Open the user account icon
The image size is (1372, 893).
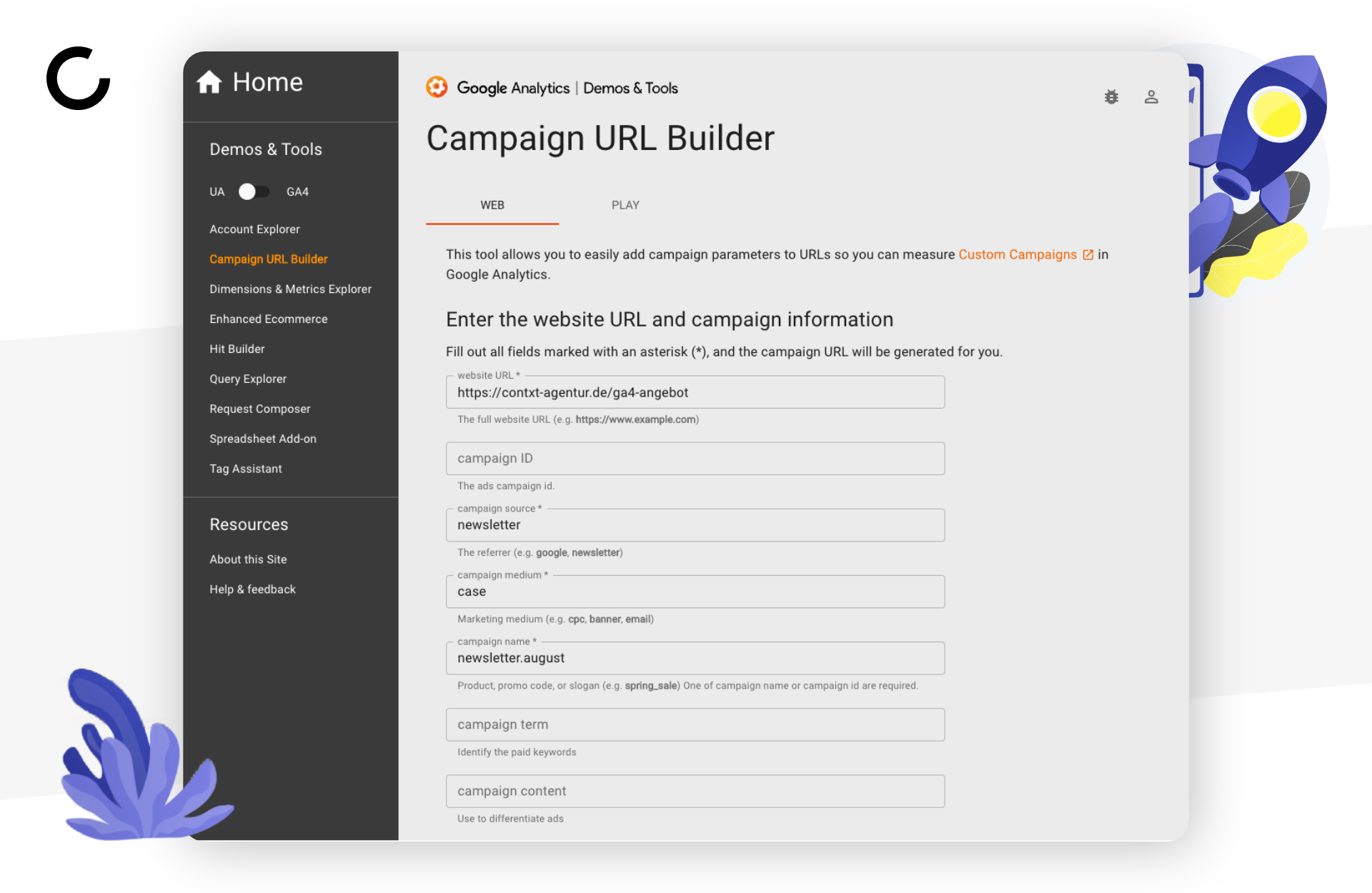pyautogui.click(x=1151, y=97)
